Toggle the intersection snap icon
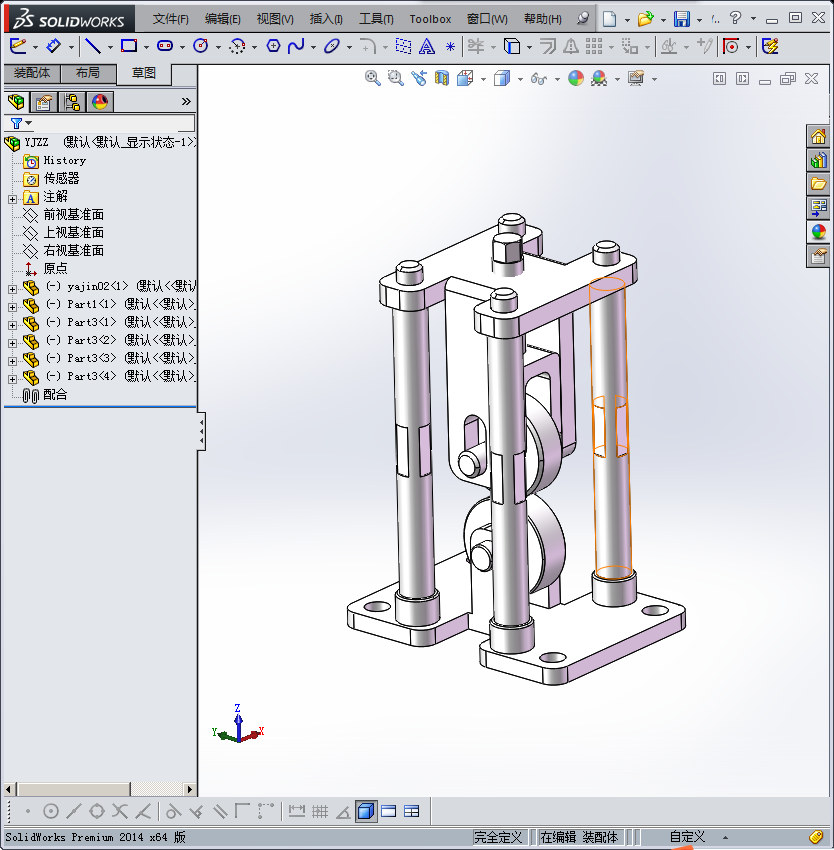Image resolution: width=834 pixels, height=850 pixels. point(119,811)
